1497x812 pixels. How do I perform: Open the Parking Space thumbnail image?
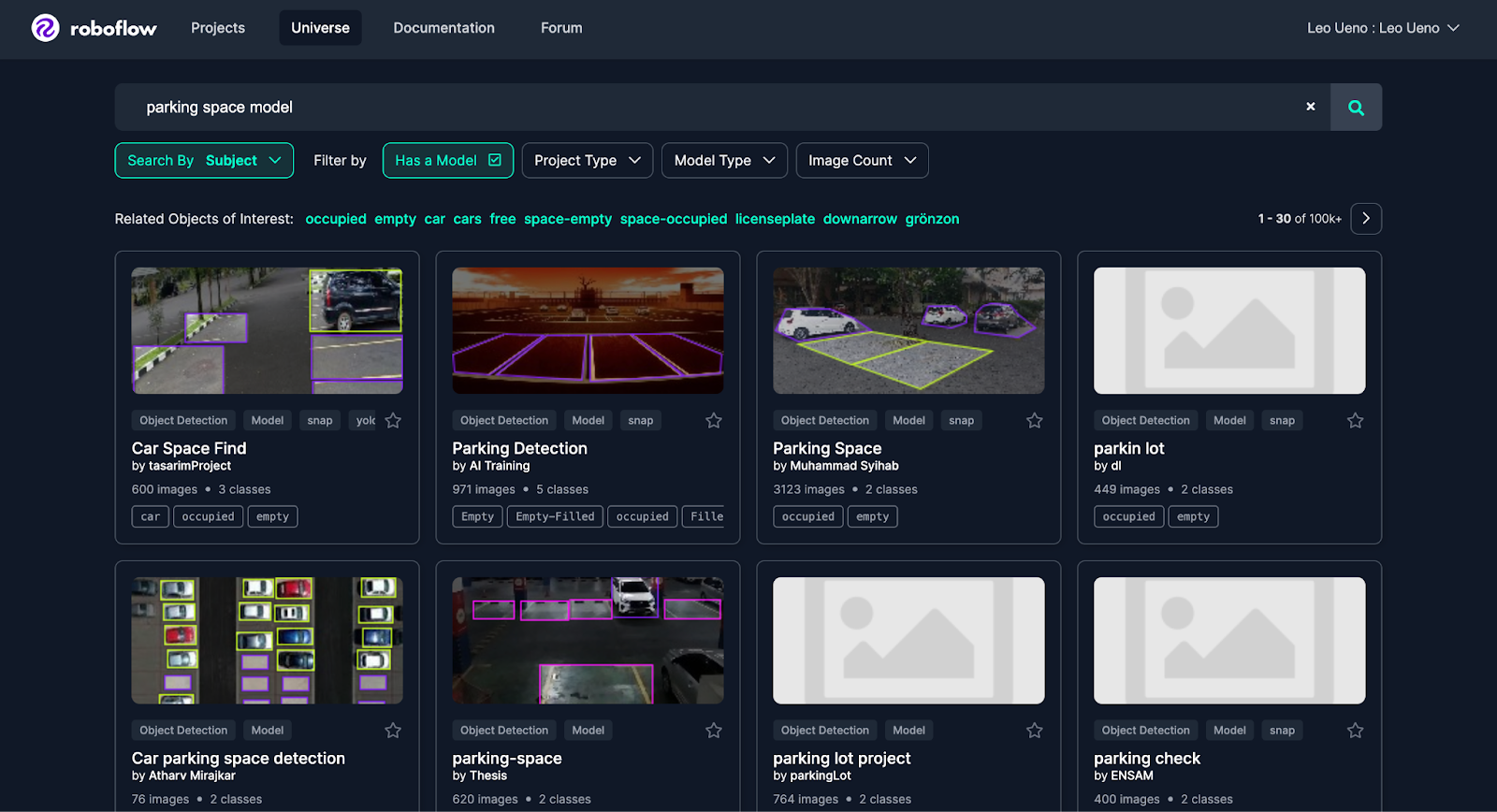point(908,330)
